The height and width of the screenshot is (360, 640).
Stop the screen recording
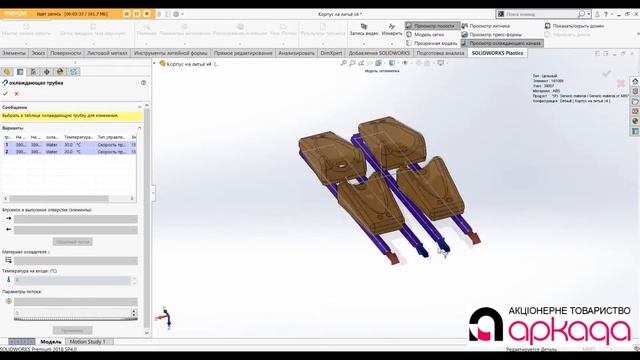[x=147, y=14]
